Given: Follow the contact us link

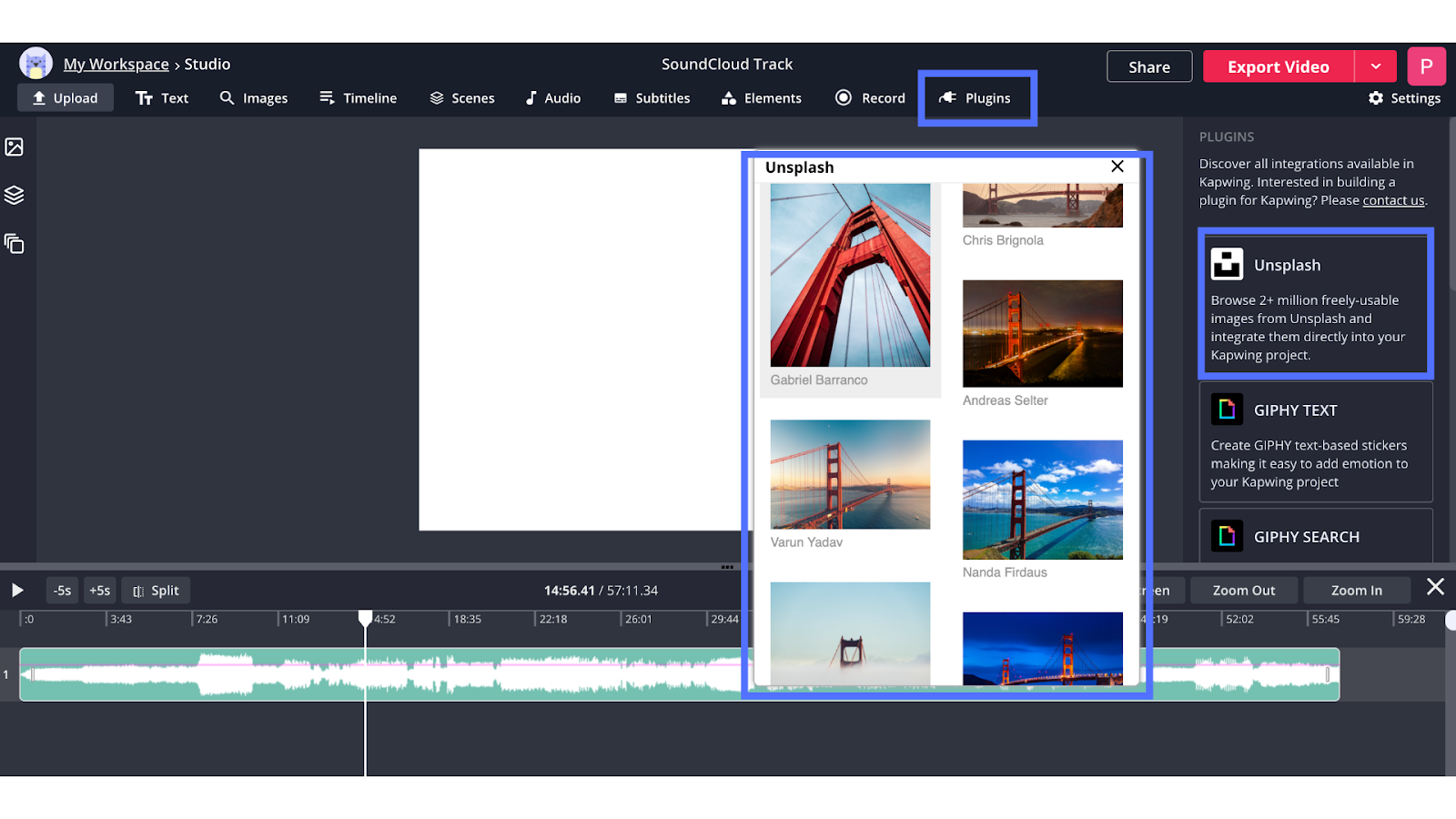Looking at the screenshot, I should (x=1393, y=200).
